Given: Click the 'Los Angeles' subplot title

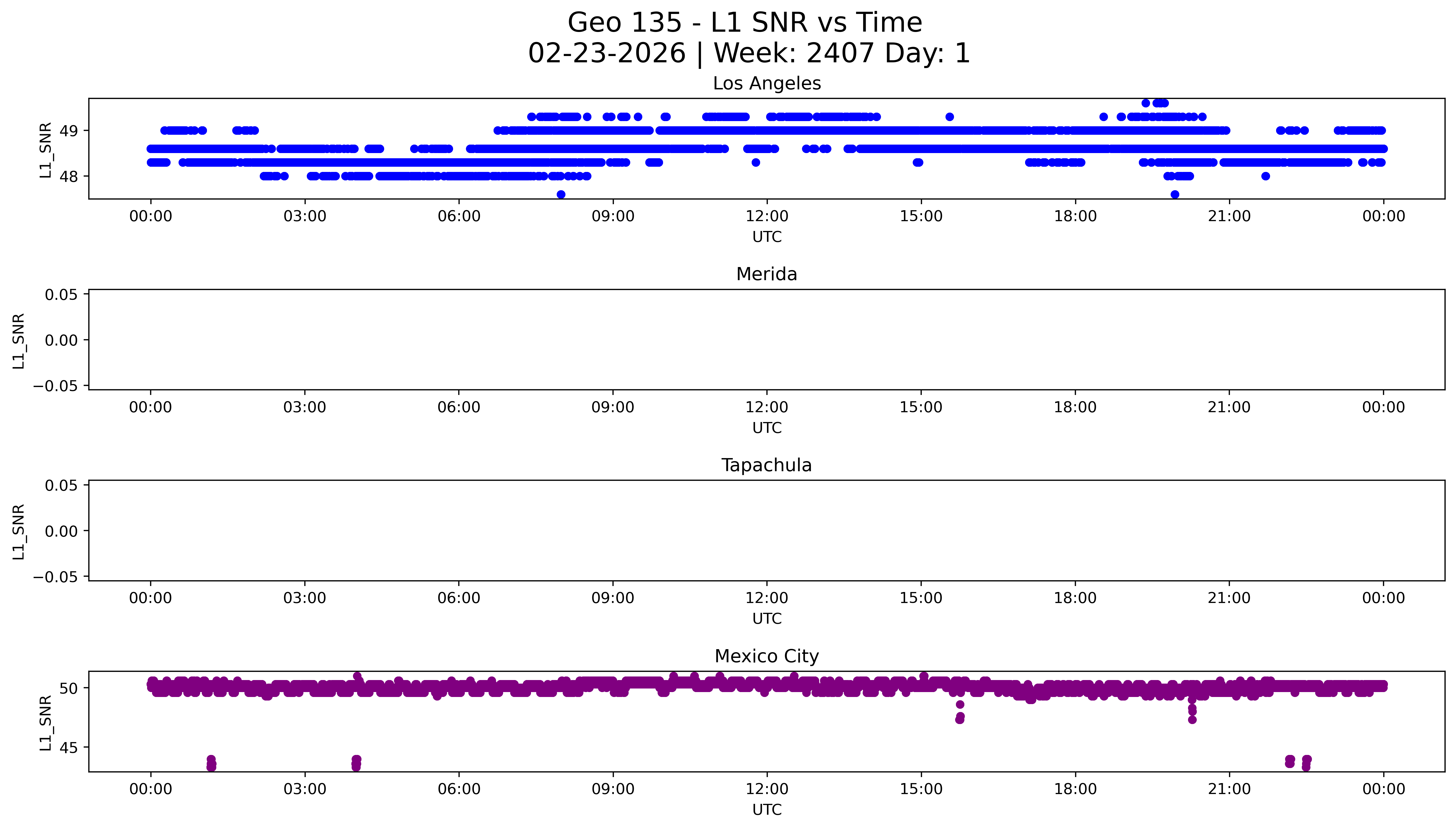Looking at the screenshot, I should [x=766, y=84].
